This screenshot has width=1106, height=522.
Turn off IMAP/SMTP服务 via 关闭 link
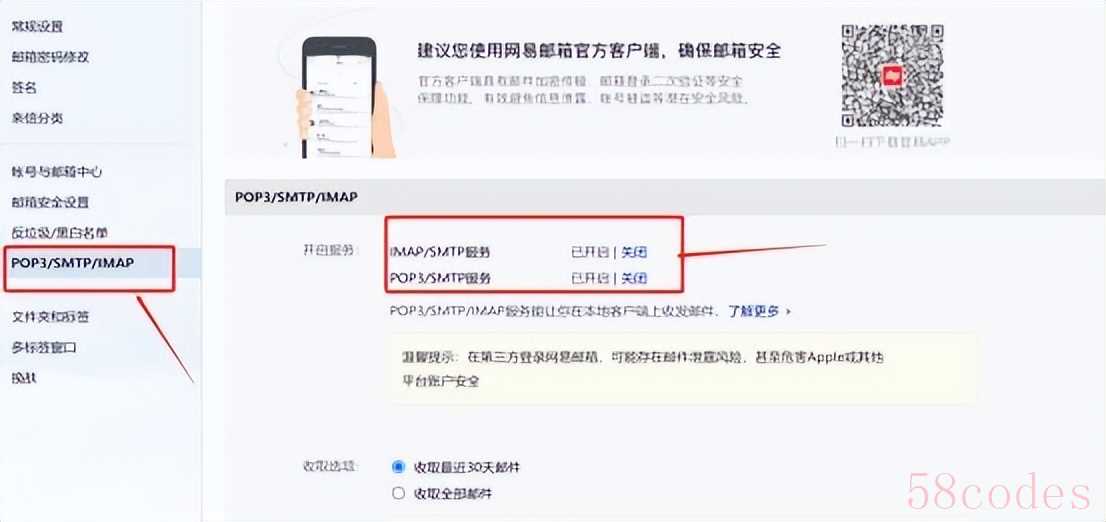(634, 253)
